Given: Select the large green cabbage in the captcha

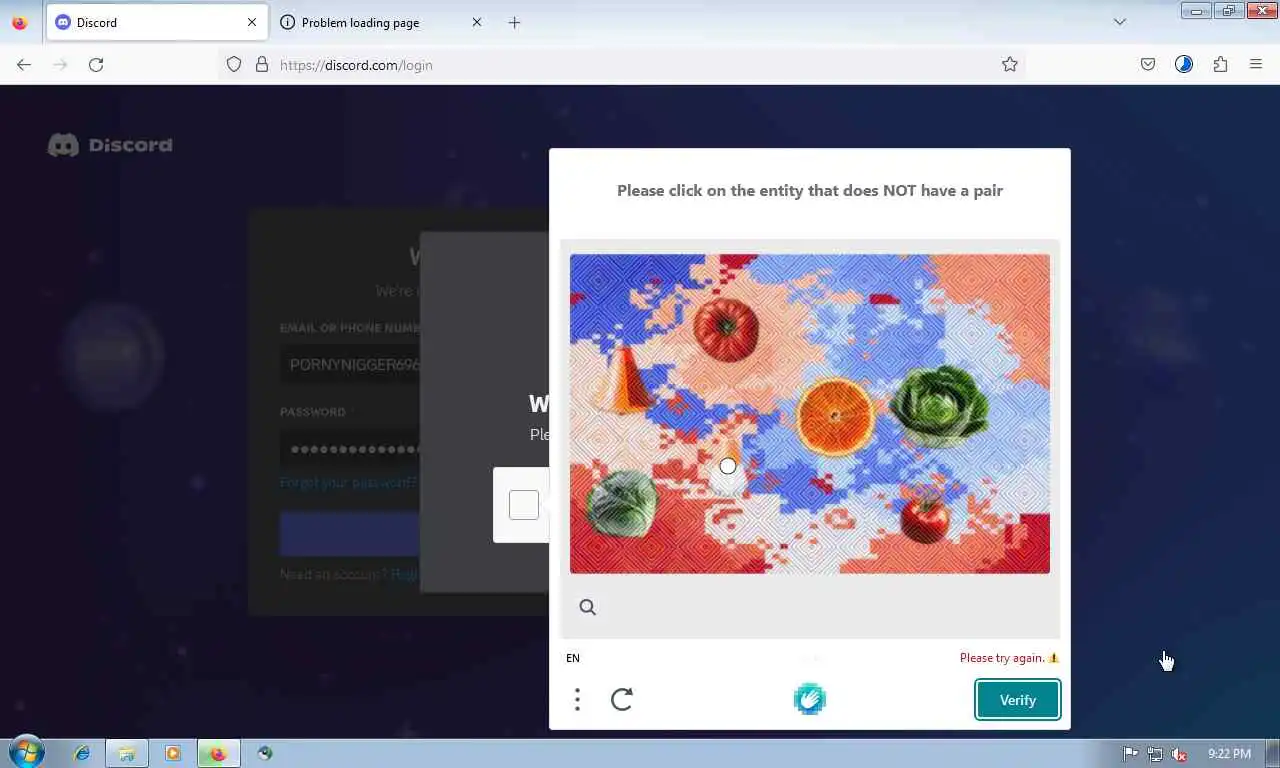Looking at the screenshot, I should tap(939, 404).
